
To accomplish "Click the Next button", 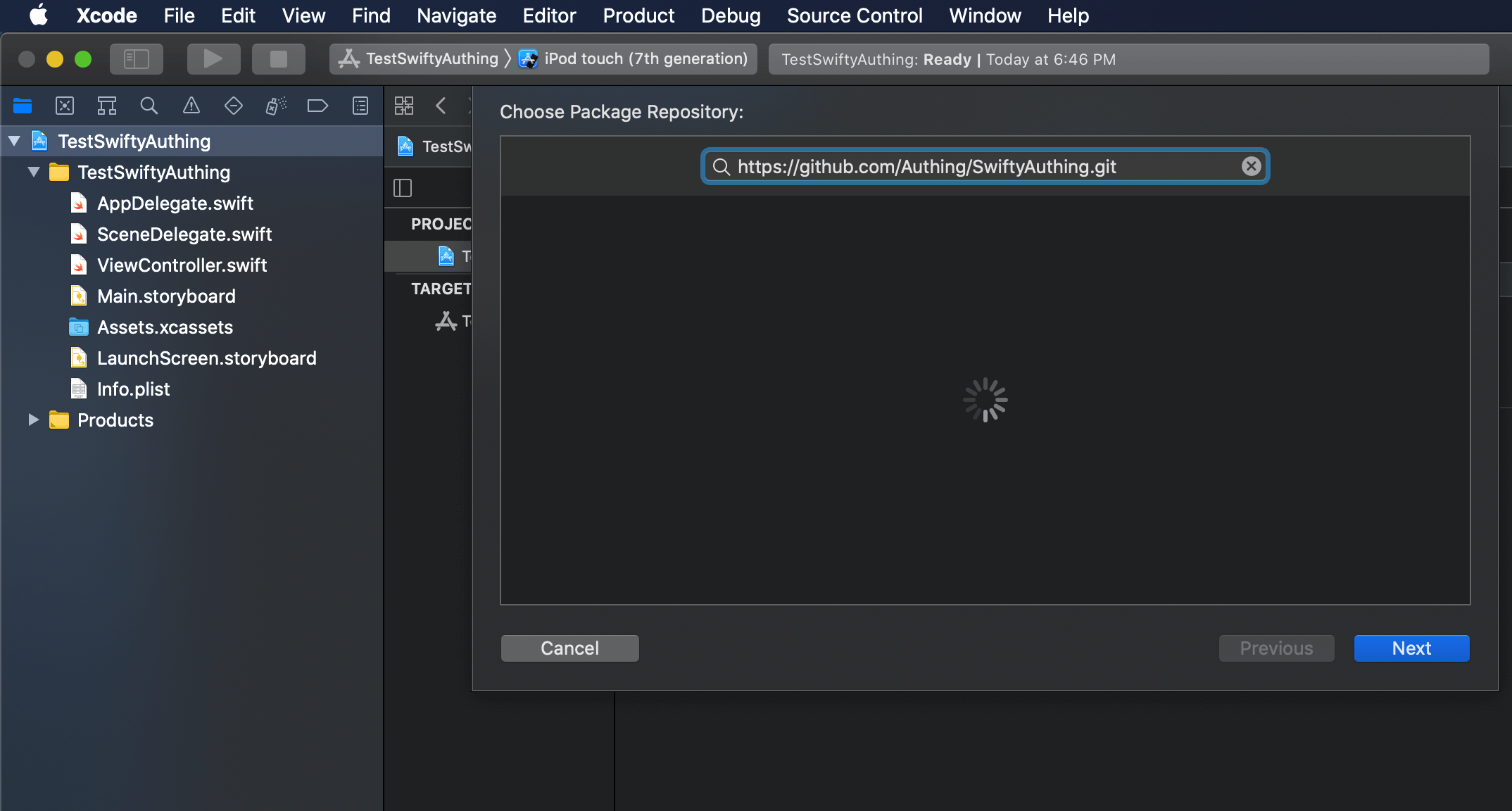I will pyautogui.click(x=1411, y=648).
